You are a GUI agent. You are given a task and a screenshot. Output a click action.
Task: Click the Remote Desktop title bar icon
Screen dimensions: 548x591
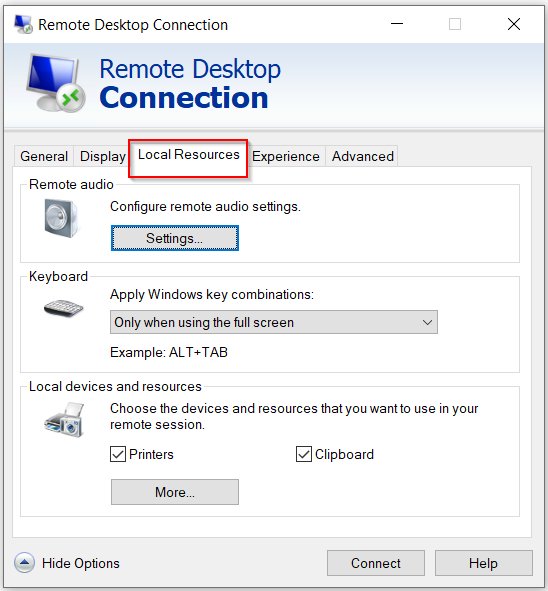tap(23, 24)
